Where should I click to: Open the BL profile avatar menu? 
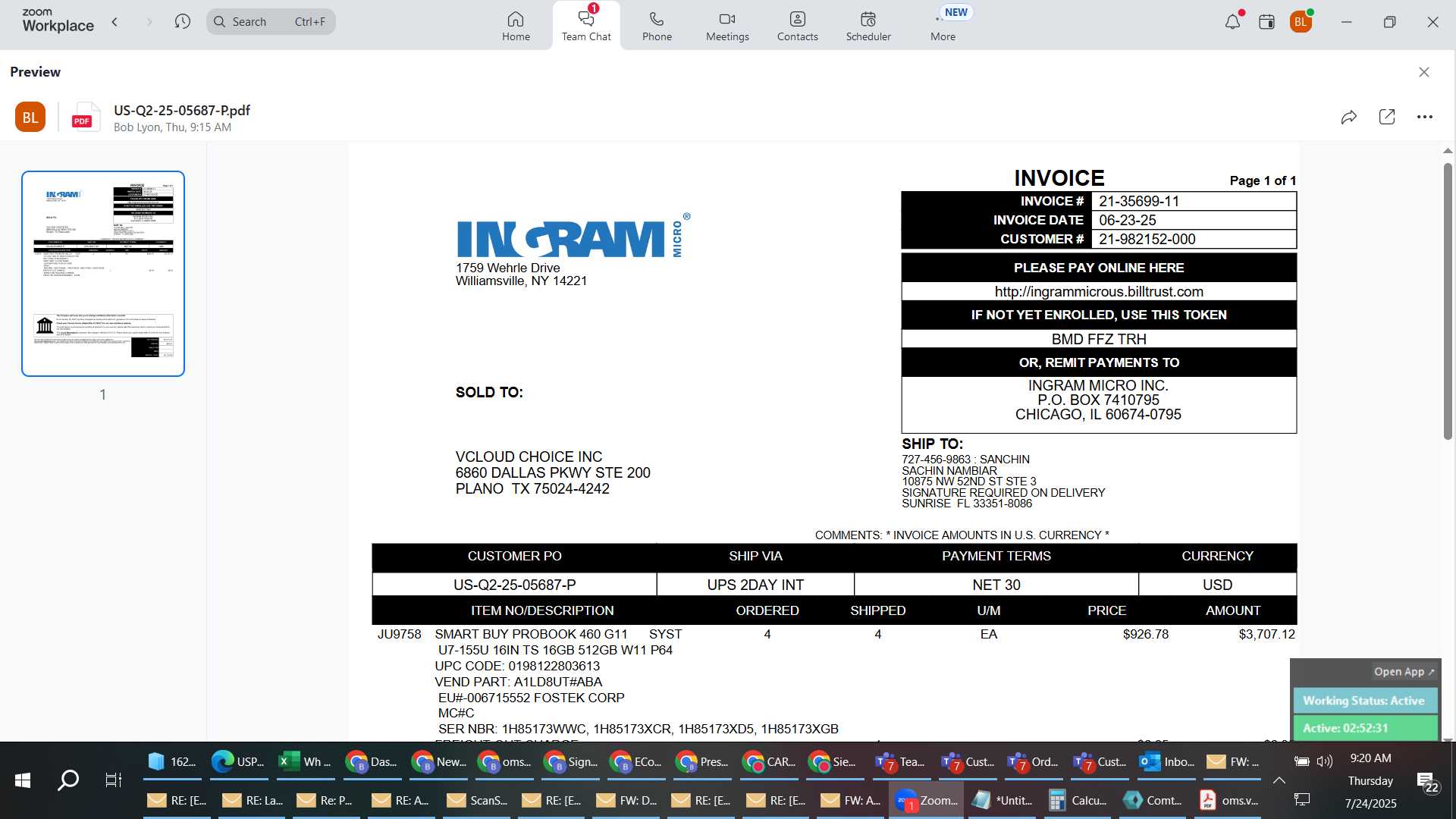[x=1301, y=22]
